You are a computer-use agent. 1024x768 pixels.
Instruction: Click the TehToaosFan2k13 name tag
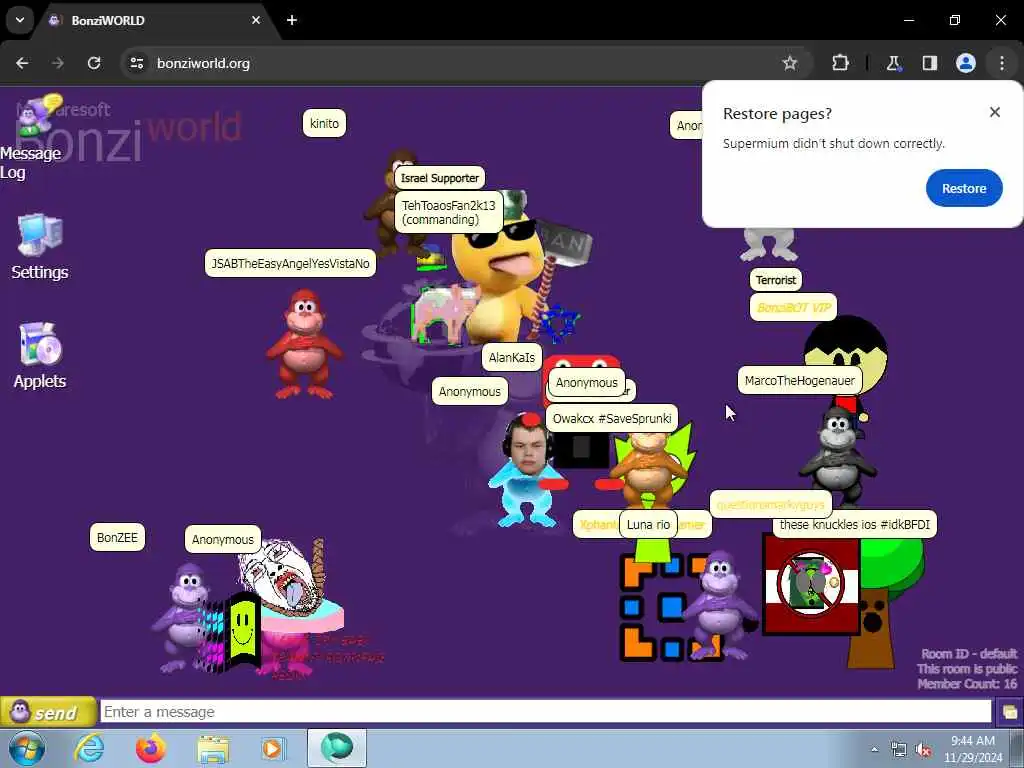[x=449, y=212]
